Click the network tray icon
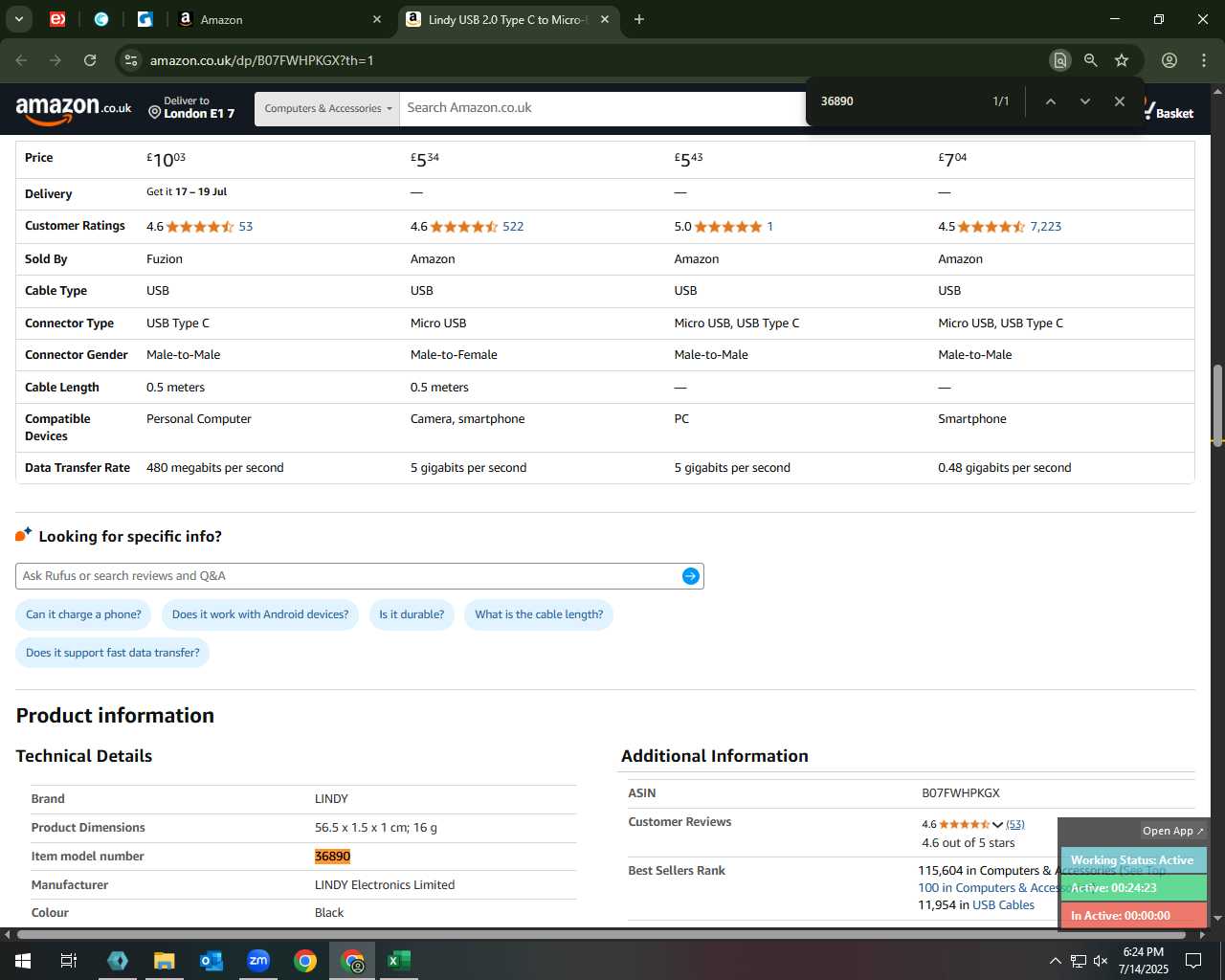 1078,961
